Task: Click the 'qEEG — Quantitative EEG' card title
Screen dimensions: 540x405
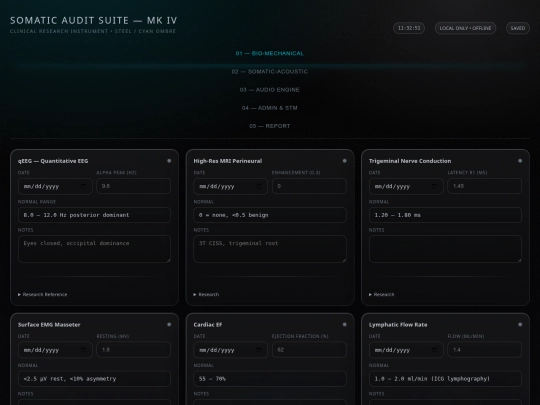Action: (53, 161)
